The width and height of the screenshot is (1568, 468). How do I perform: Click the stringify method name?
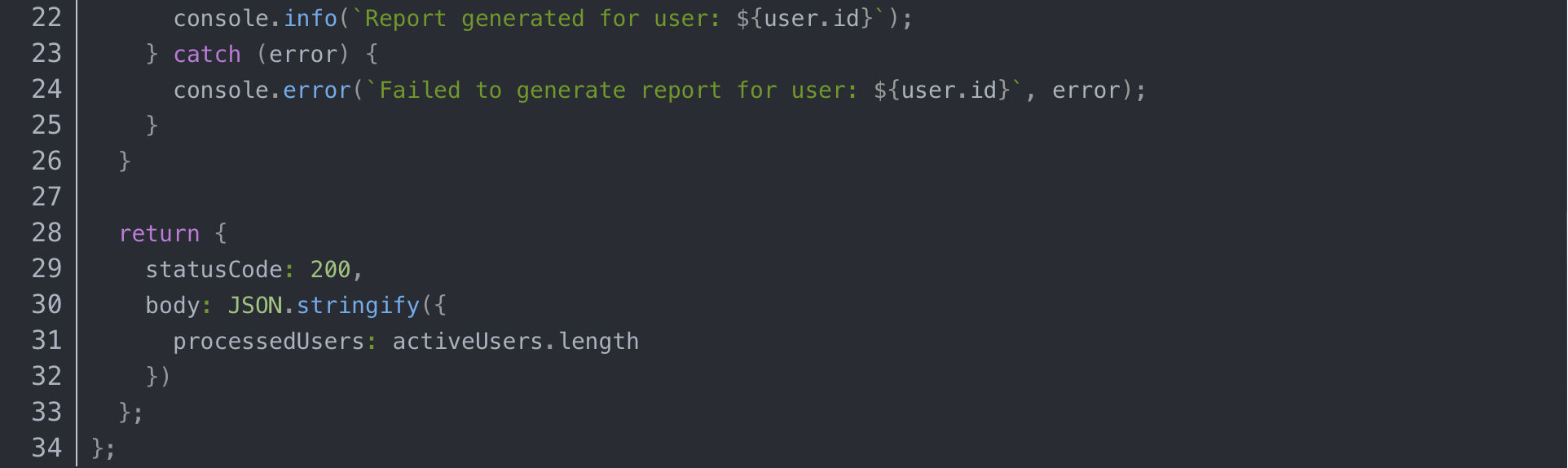(x=358, y=306)
